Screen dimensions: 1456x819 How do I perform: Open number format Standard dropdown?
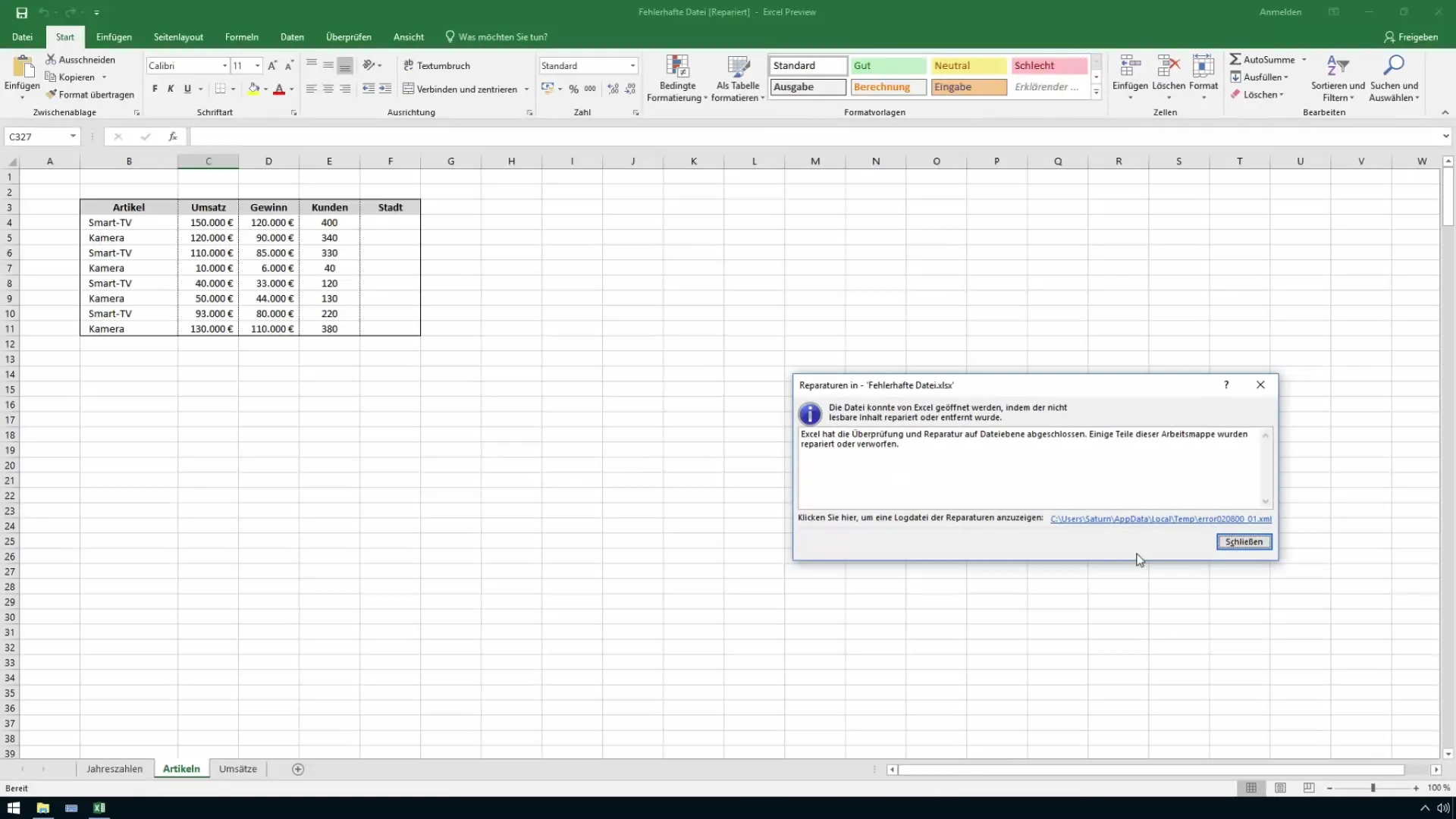[x=632, y=66]
